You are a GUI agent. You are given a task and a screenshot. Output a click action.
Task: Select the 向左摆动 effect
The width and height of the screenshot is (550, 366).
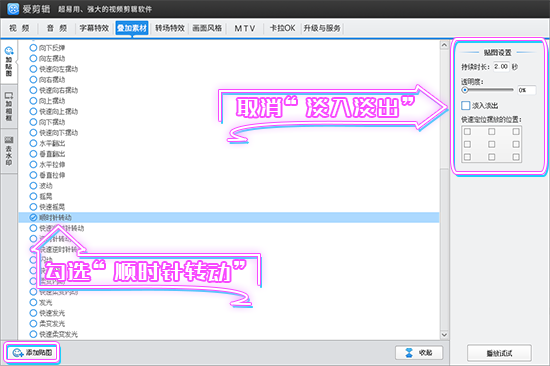(x=47, y=58)
